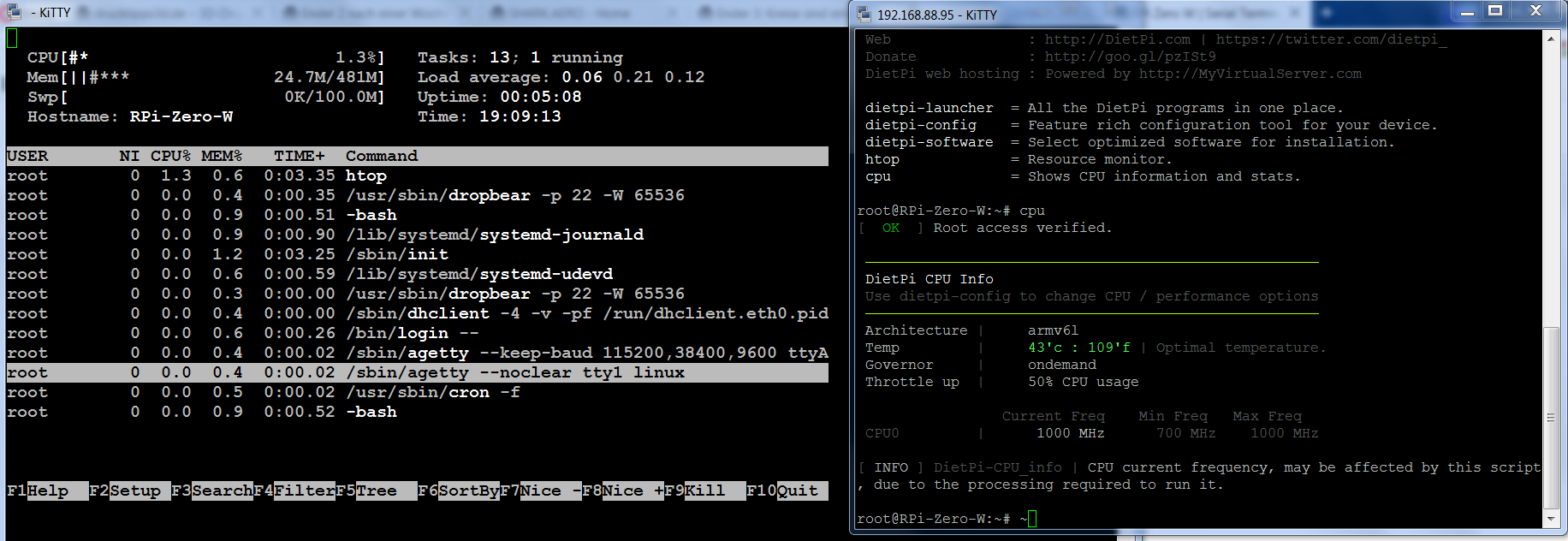Click the Hostname RPi-Zero-W text
Image resolution: width=1568 pixels, height=541 pixels.
[130, 116]
